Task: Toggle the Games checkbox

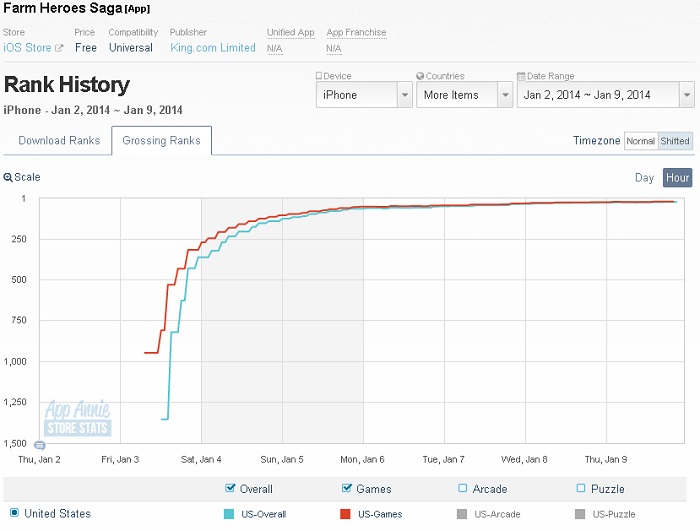Action: [x=346, y=488]
